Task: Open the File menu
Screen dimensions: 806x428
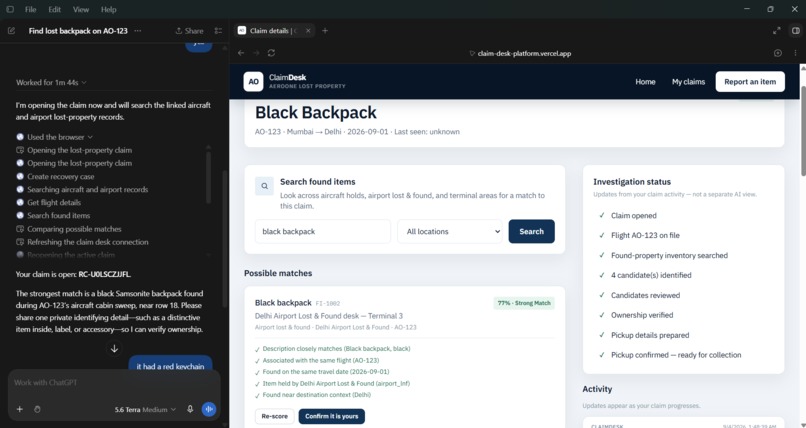Action: click(x=31, y=9)
